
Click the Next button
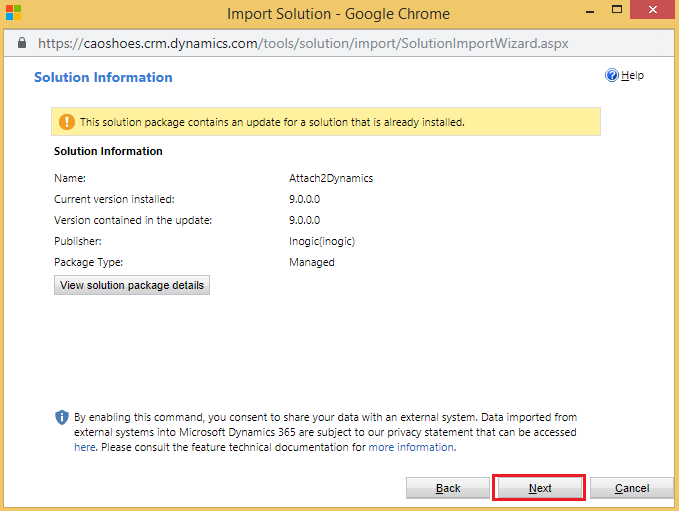tap(540, 488)
